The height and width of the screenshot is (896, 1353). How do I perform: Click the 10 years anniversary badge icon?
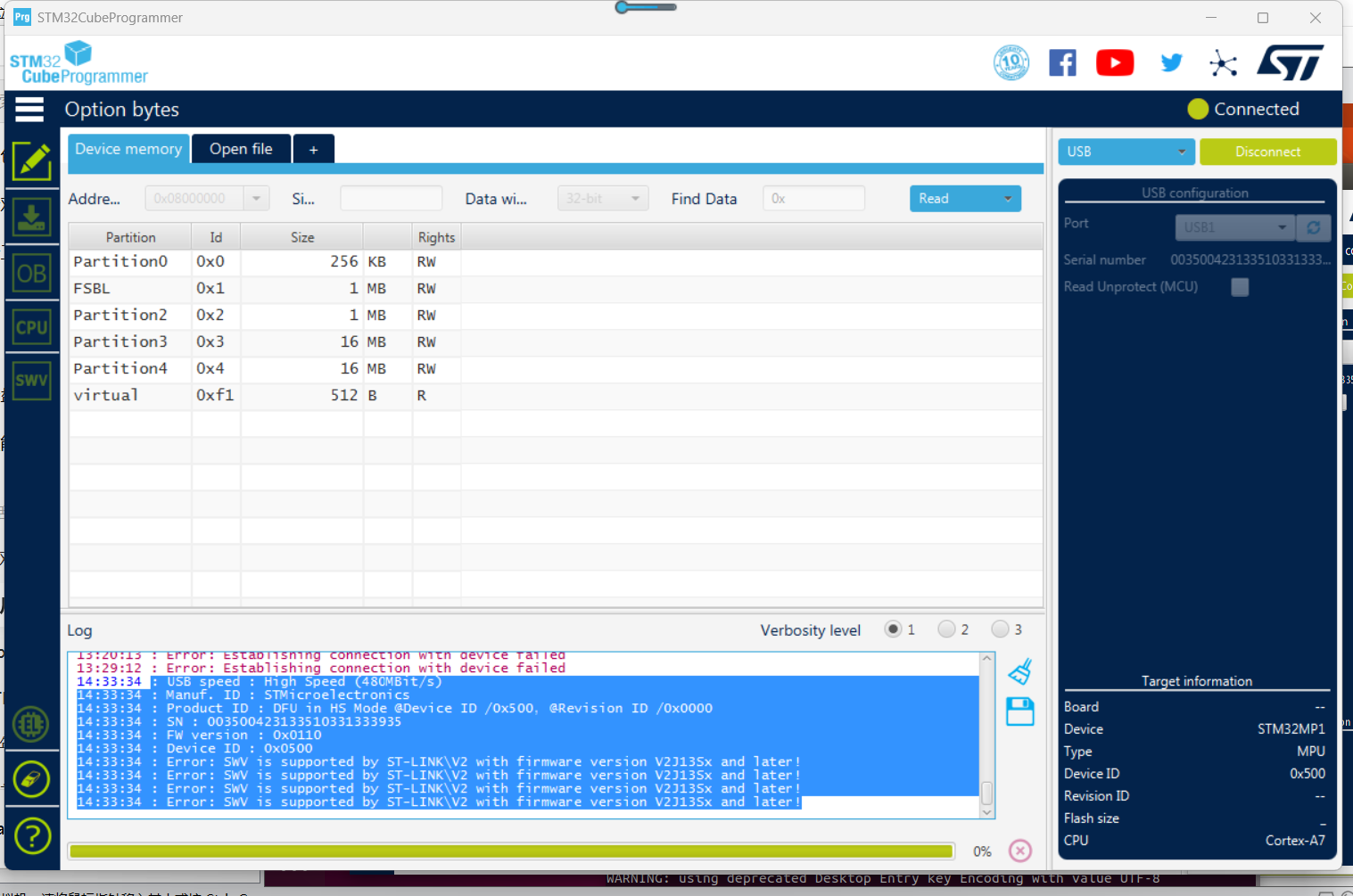click(x=1011, y=62)
